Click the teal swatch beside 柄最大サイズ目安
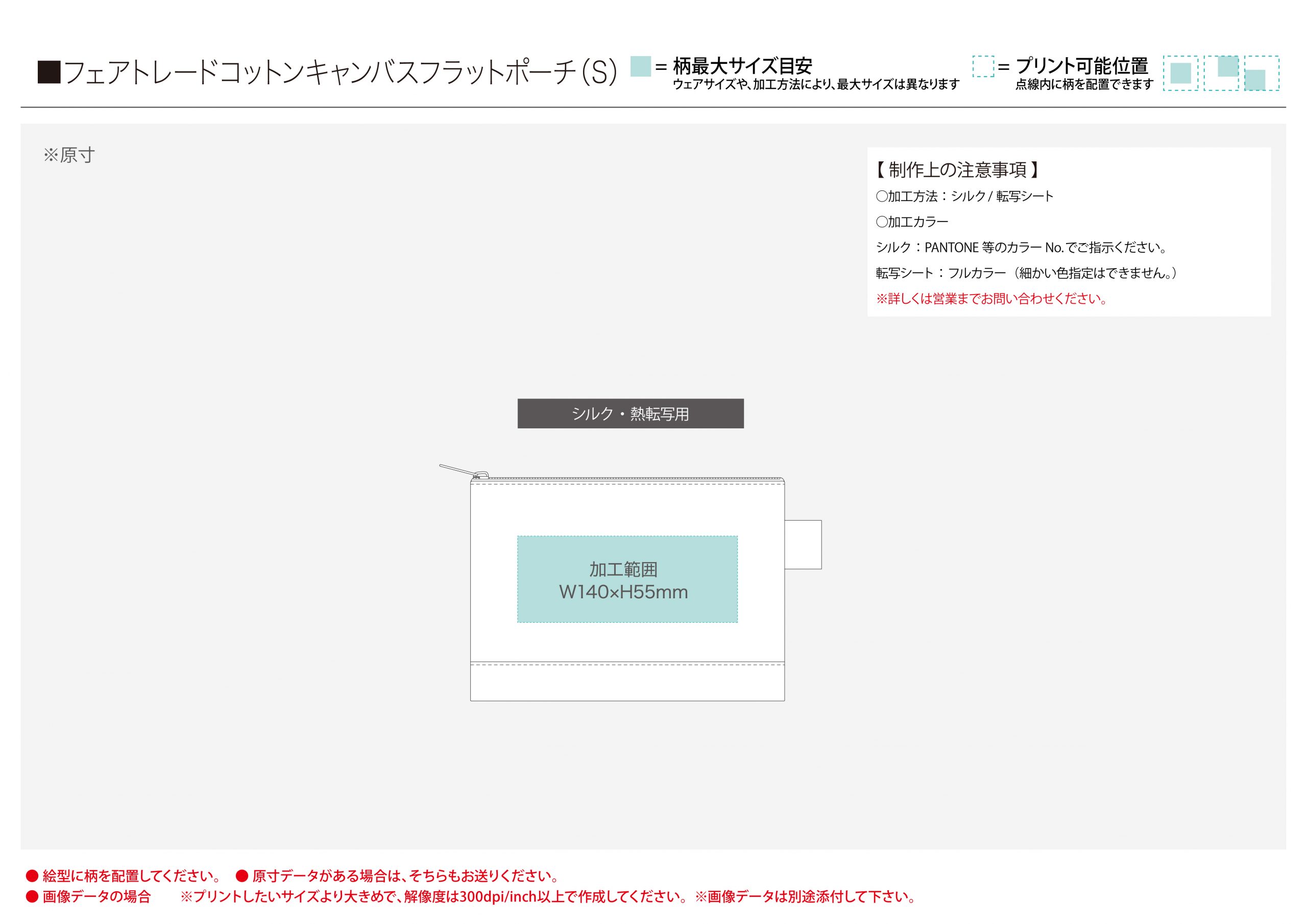The height and width of the screenshot is (924, 1307). pos(640,66)
